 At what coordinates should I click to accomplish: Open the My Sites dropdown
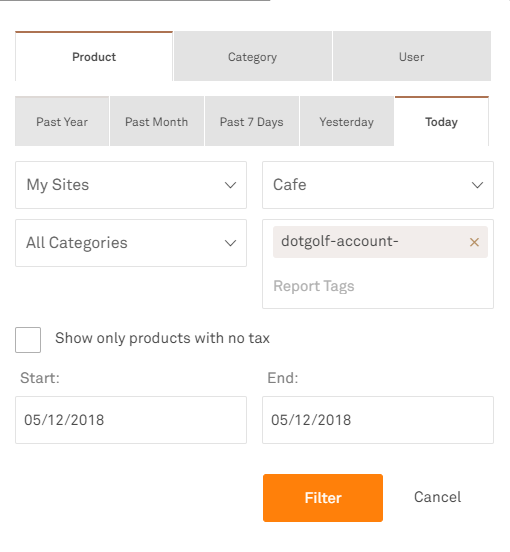coord(131,185)
